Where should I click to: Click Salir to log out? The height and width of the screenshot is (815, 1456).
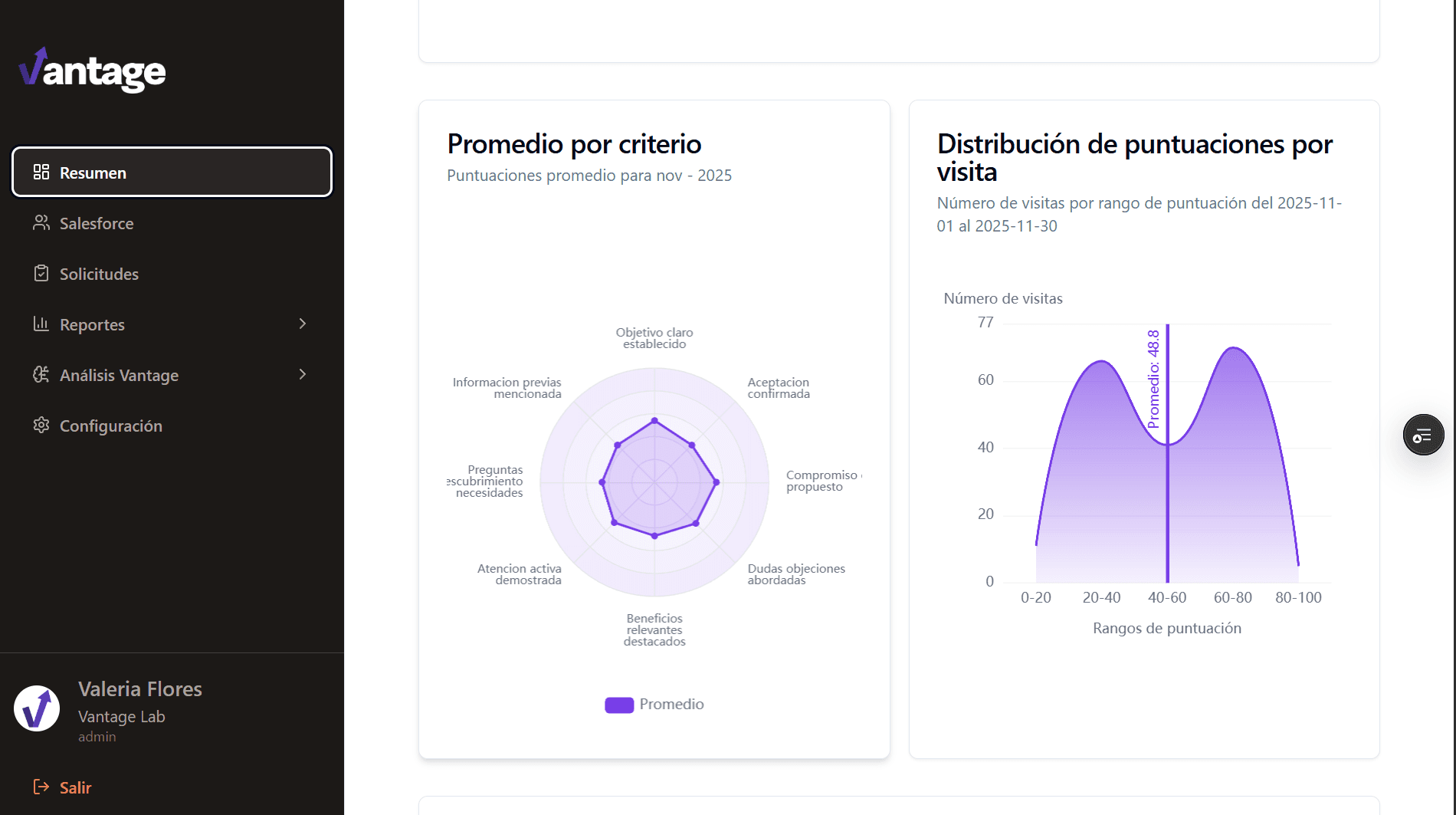pyautogui.click(x=74, y=787)
